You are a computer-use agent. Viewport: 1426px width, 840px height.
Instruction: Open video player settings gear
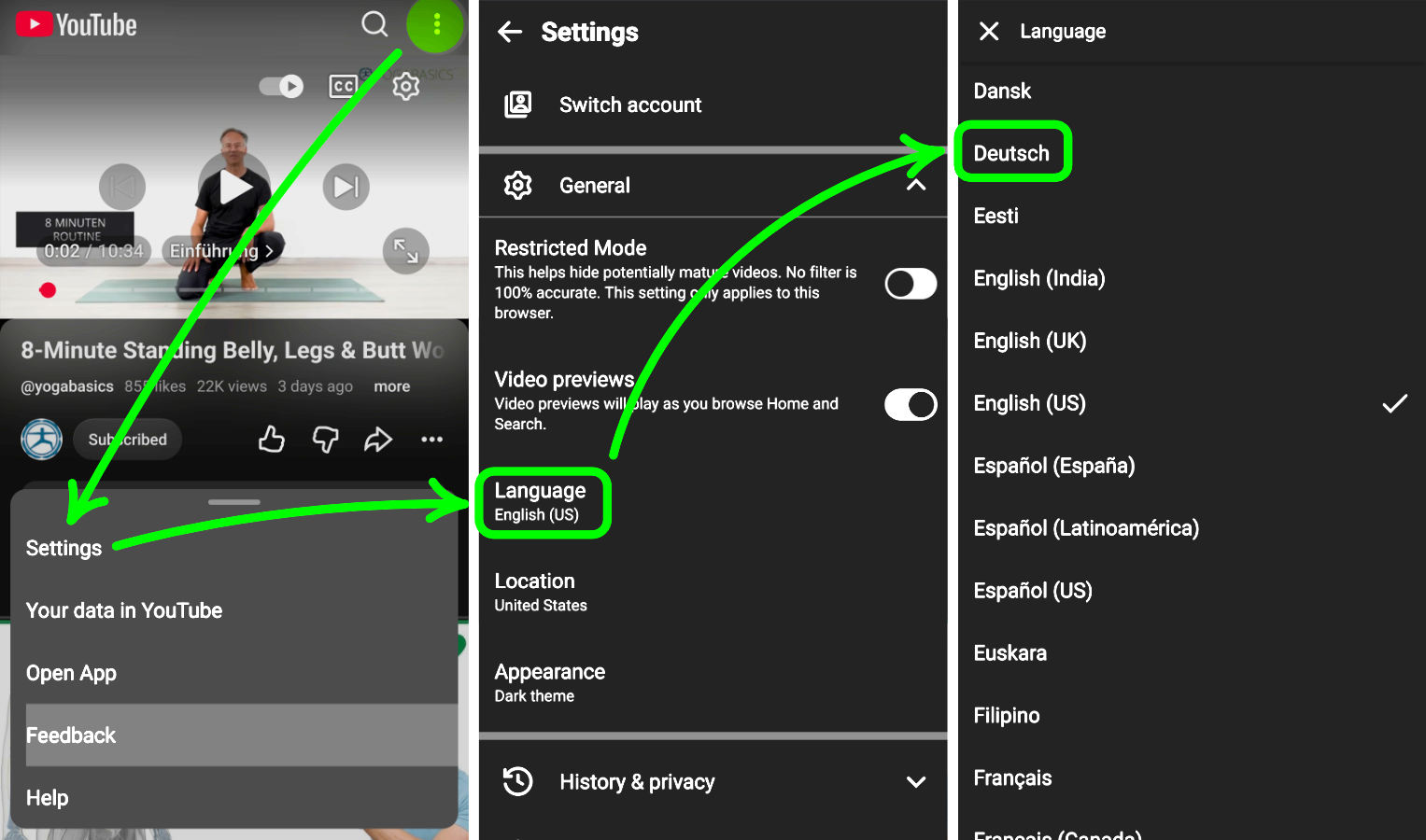pyautogui.click(x=406, y=87)
